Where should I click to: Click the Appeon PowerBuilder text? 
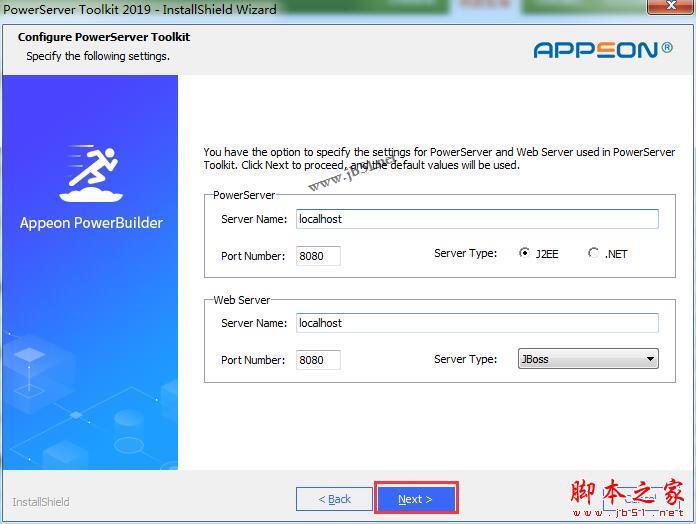91,223
